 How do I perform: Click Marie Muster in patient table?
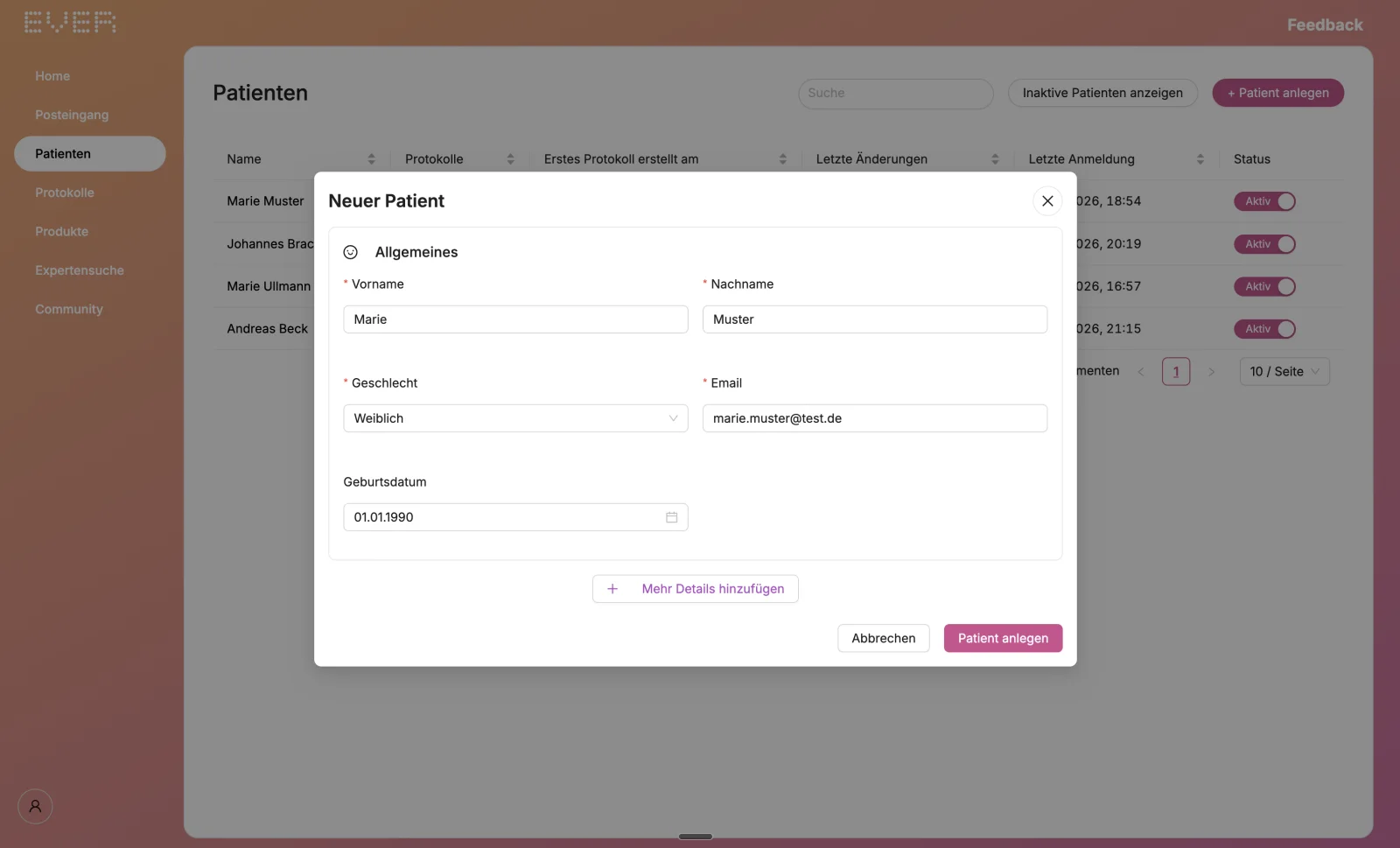(x=265, y=201)
